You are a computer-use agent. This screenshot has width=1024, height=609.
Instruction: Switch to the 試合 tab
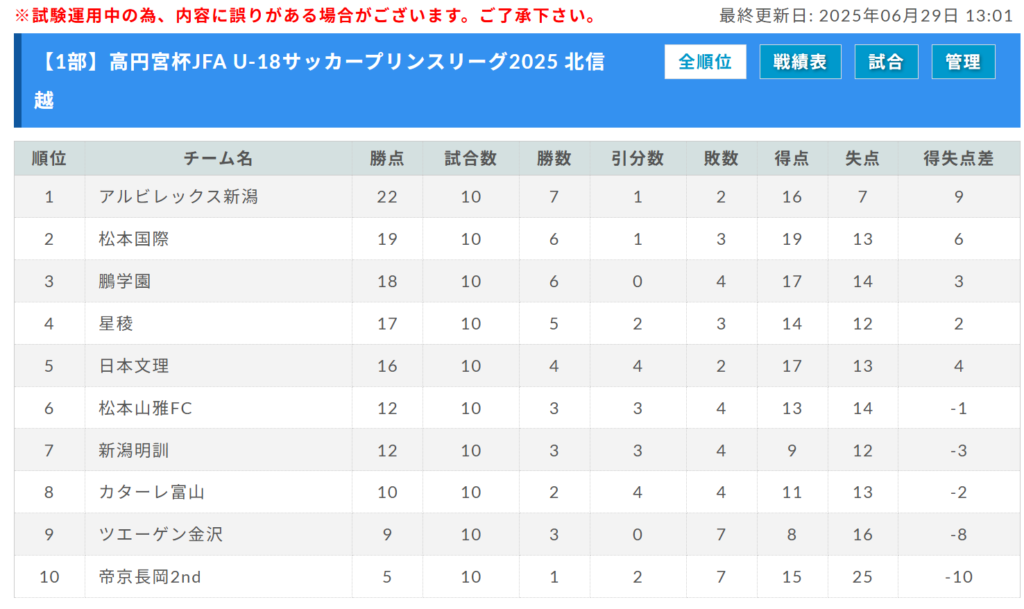tap(886, 62)
